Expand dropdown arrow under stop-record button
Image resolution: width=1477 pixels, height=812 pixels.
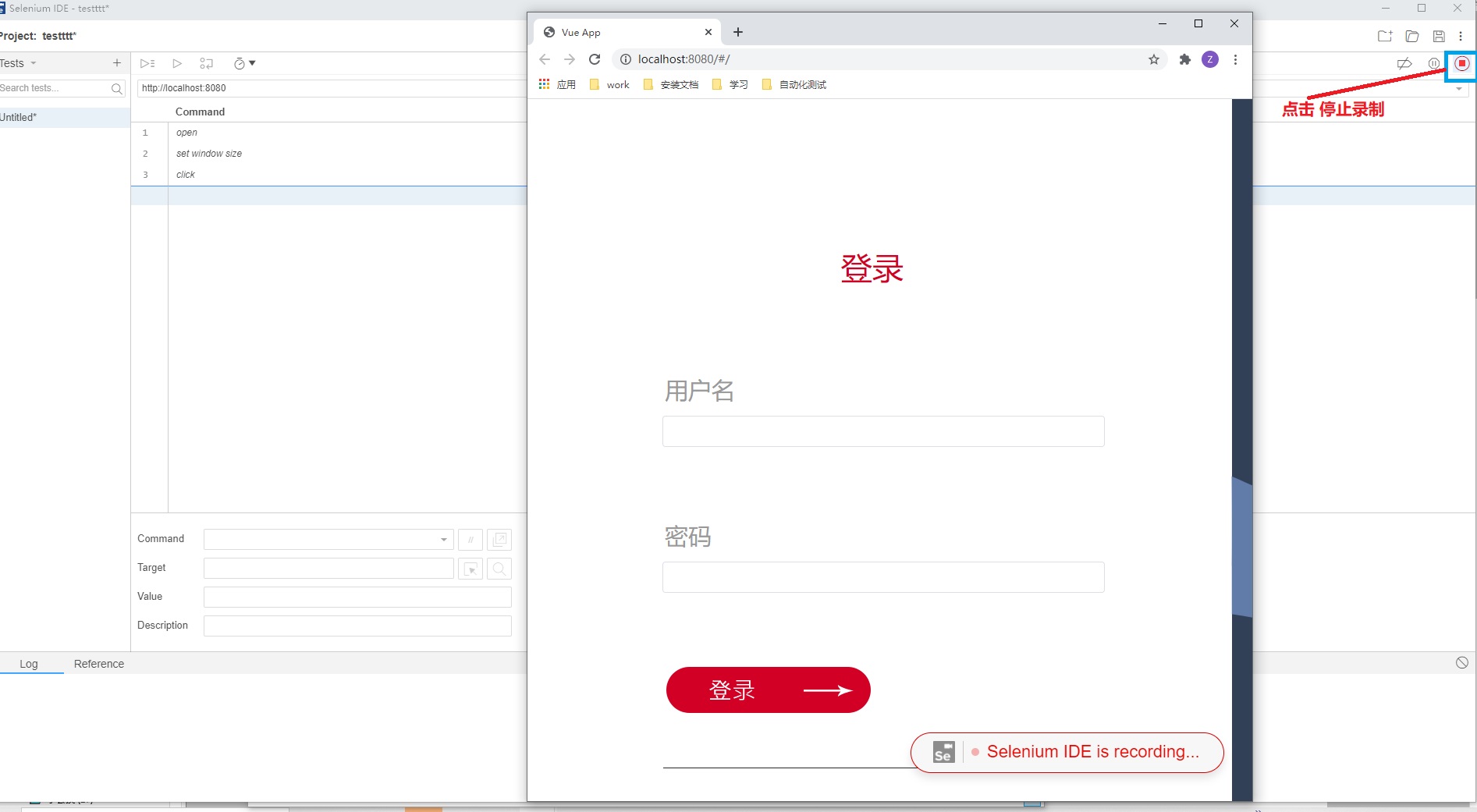(1459, 89)
